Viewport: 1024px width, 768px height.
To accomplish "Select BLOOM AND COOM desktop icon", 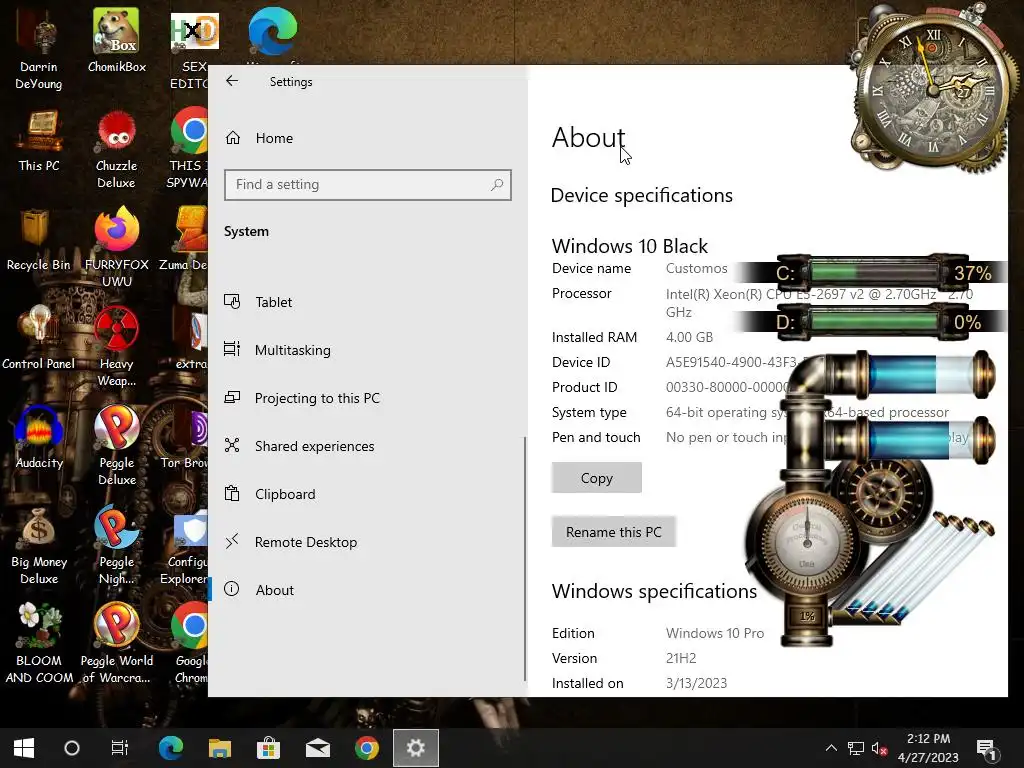I will point(39,644).
